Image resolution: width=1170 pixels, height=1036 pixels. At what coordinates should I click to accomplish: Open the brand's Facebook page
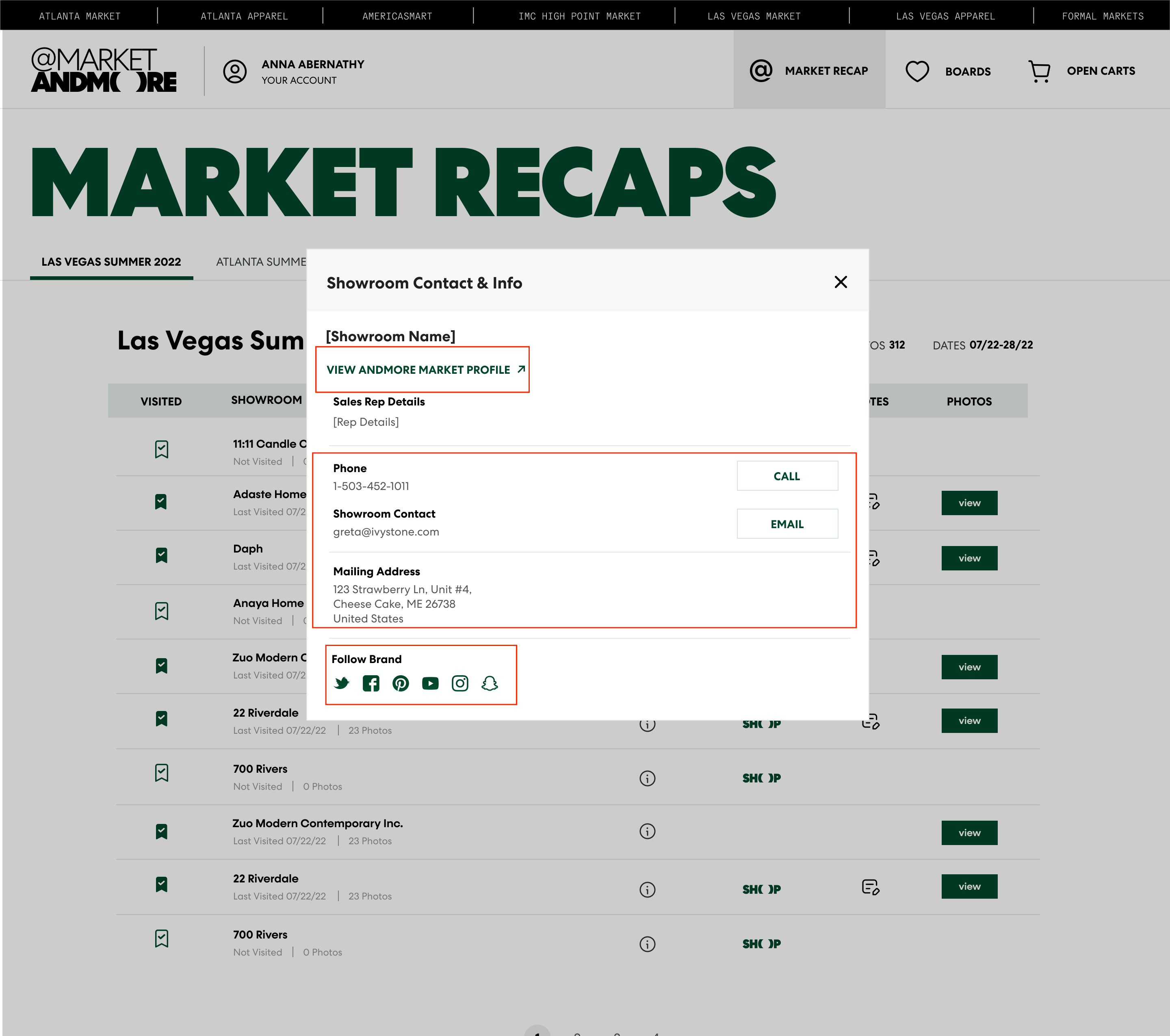(x=371, y=683)
